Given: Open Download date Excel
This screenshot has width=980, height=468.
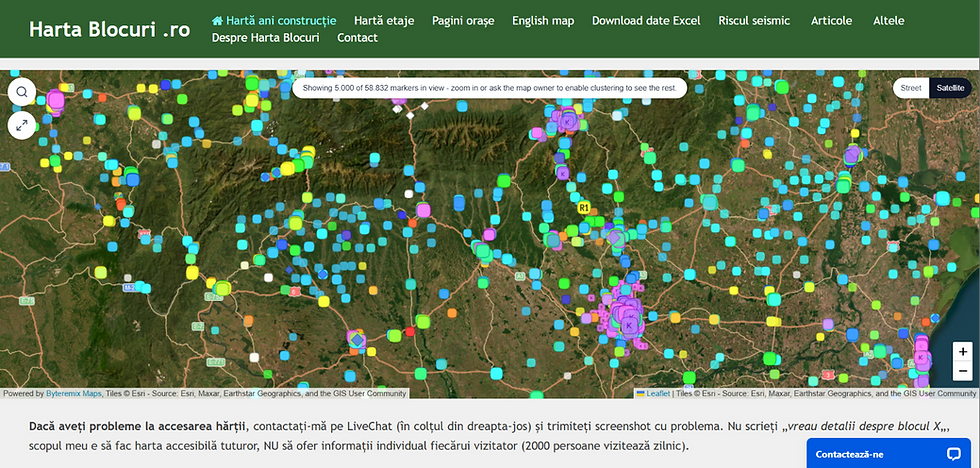Looking at the screenshot, I should pyautogui.click(x=646, y=21).
